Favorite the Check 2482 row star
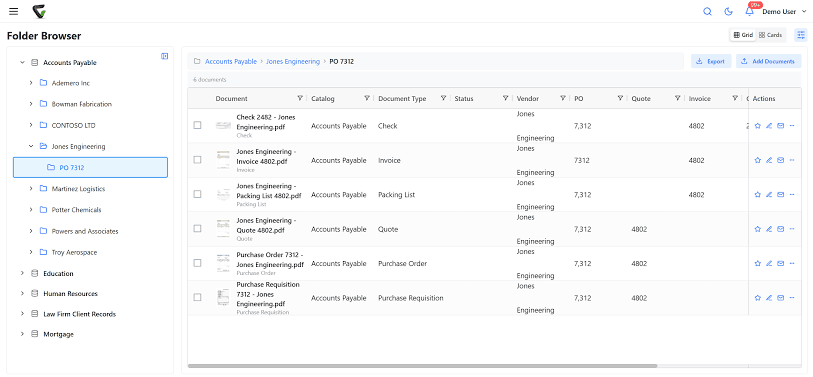The height and width of the screenshot is (377, 813). [x=758, y=125]
